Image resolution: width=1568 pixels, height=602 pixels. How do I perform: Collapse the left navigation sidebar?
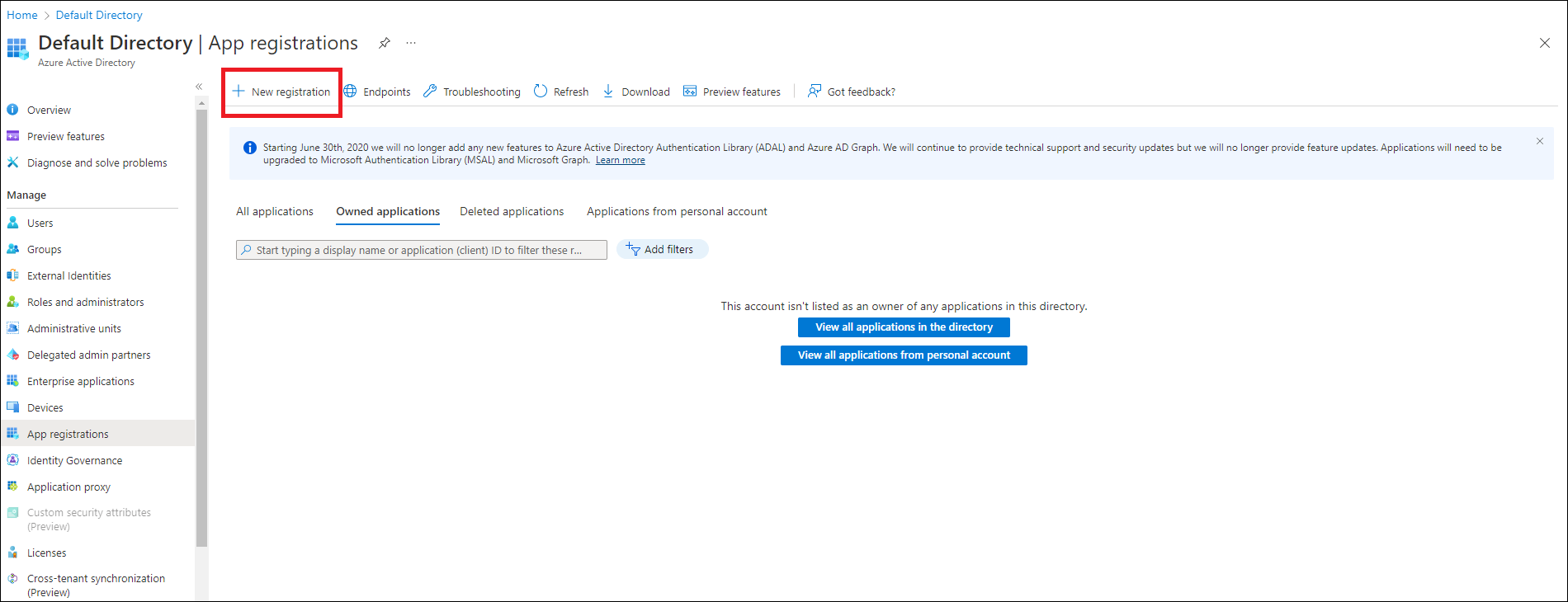pos(199,87)
